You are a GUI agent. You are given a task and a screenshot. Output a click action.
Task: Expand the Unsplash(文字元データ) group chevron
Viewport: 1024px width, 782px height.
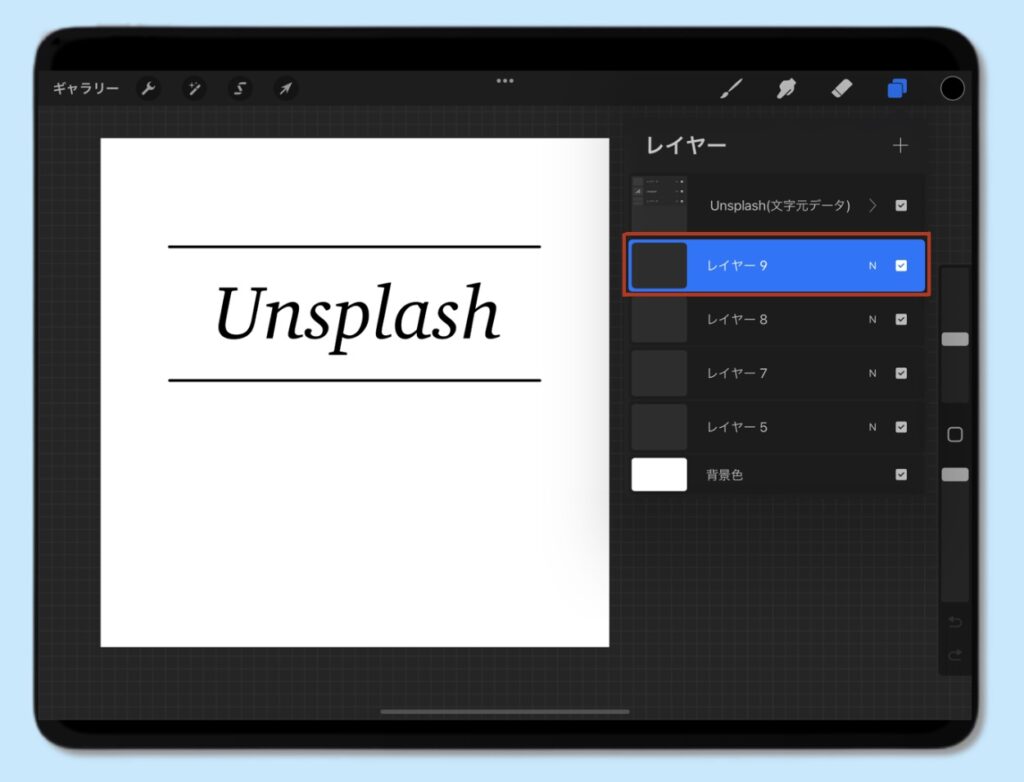[x=872, y=206]
